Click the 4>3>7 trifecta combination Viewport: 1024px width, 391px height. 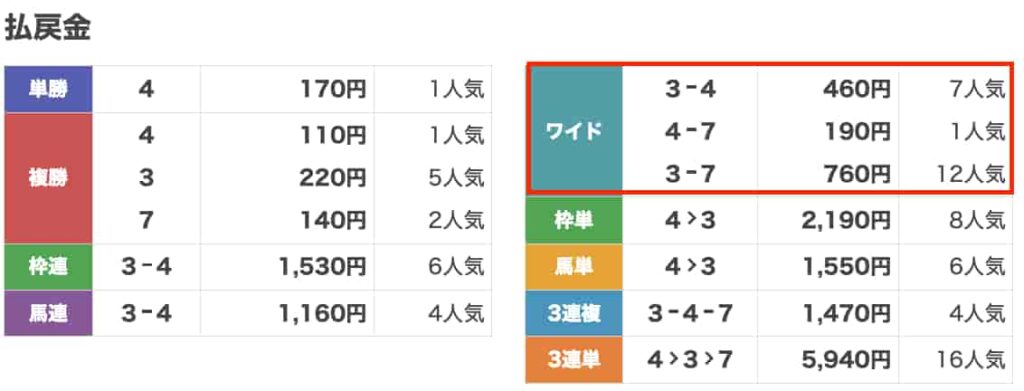[x=690, y=360]
